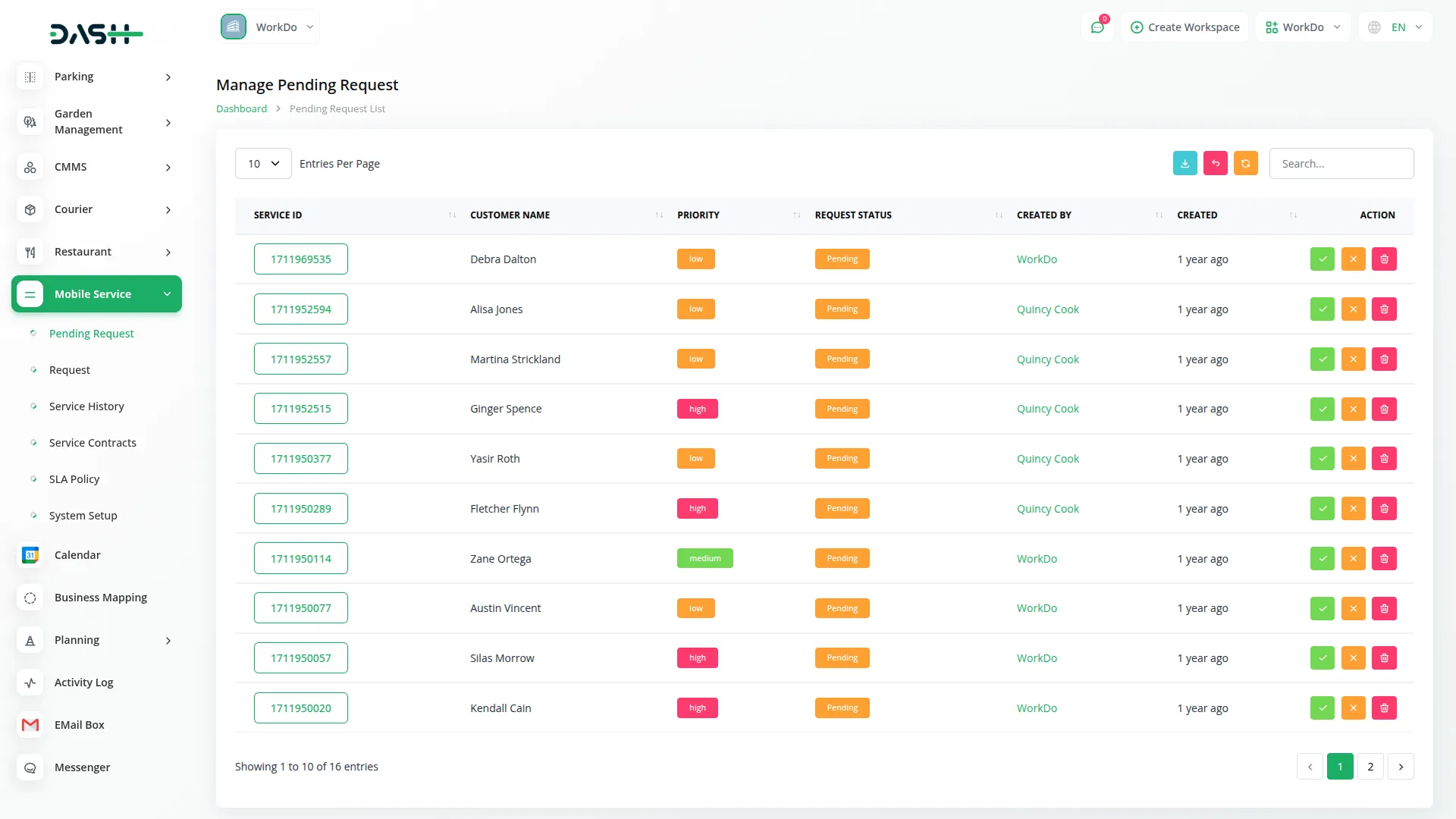The image size is (1456, 819).
Task: Open the WorkDo user menu dropdown
Action: [1303, 27]
